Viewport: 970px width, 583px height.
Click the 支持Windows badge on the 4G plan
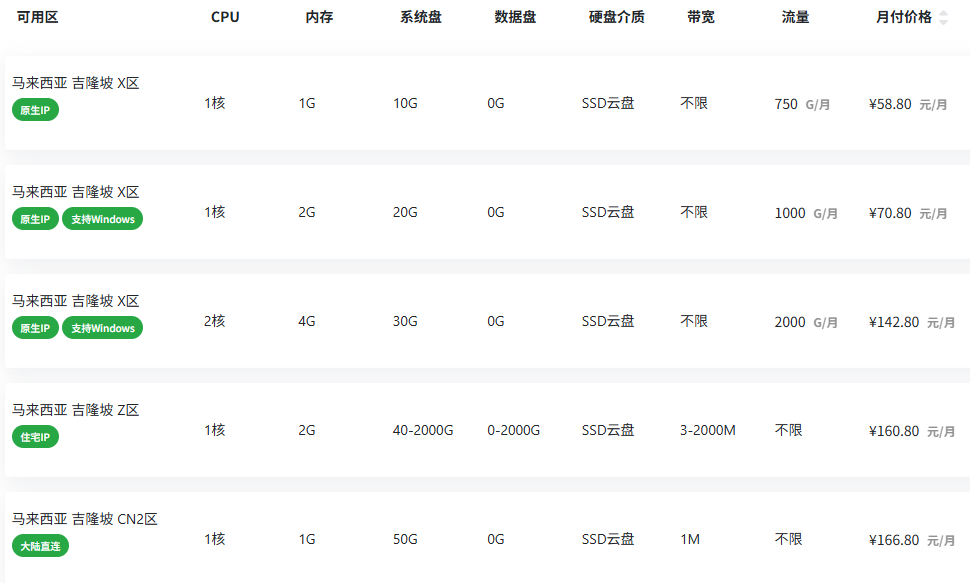[x=103, y=327]
